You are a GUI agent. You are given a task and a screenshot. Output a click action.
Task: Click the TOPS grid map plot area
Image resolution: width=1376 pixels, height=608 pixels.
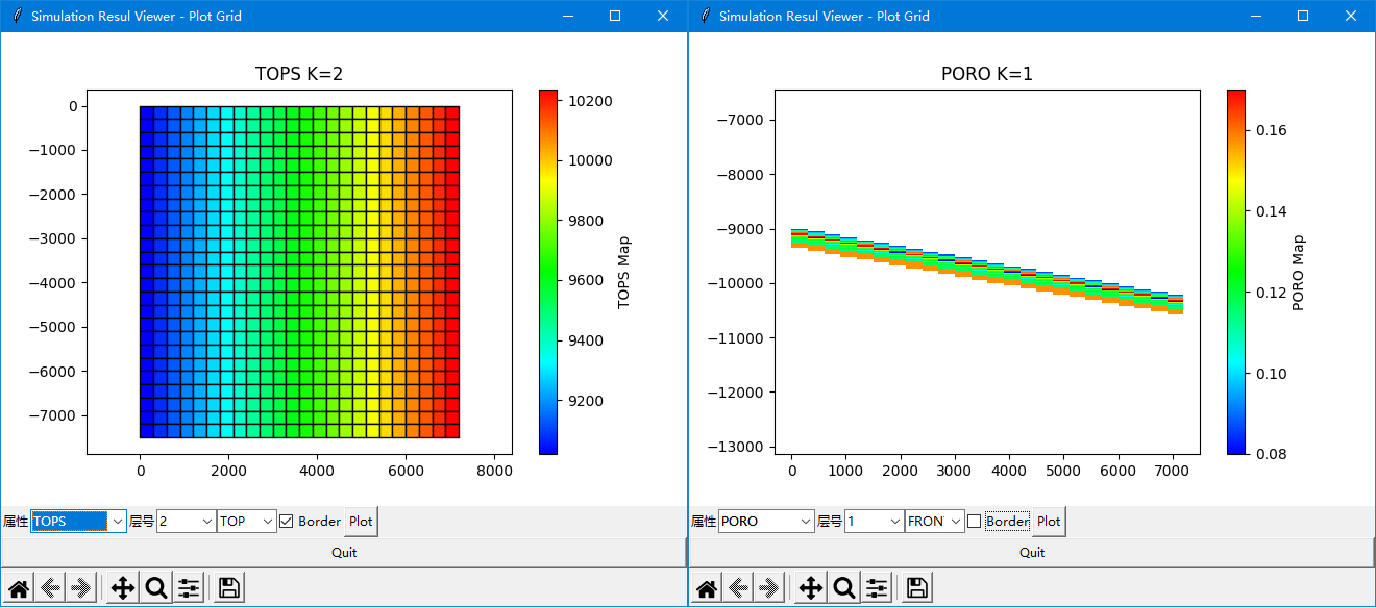[x=300, y=272]
